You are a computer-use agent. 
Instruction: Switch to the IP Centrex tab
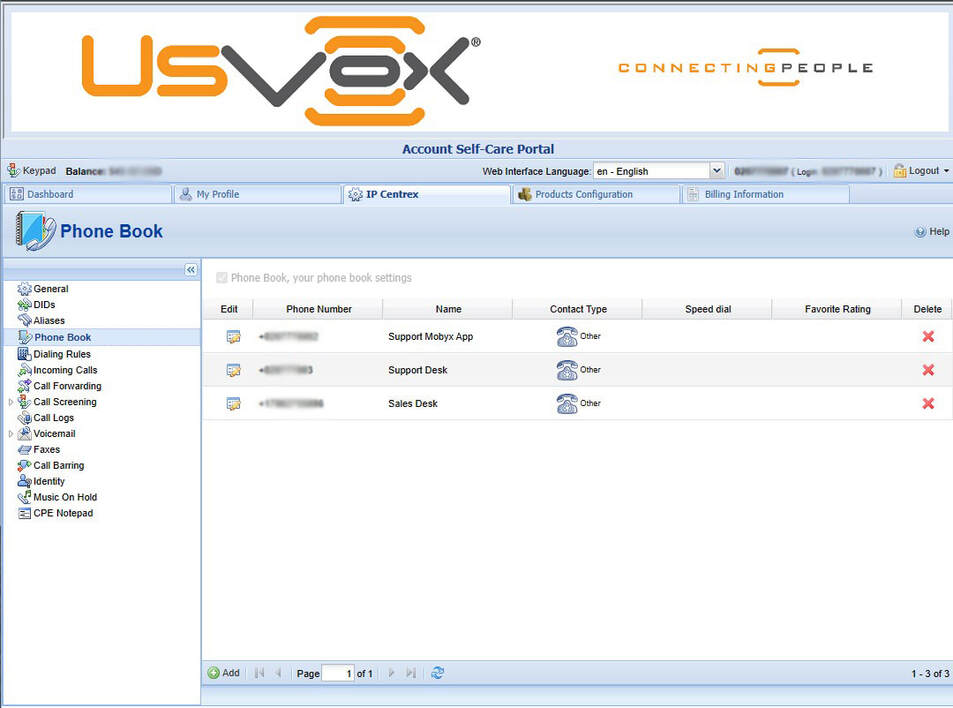pyautogui.click(x=427, y=194)
